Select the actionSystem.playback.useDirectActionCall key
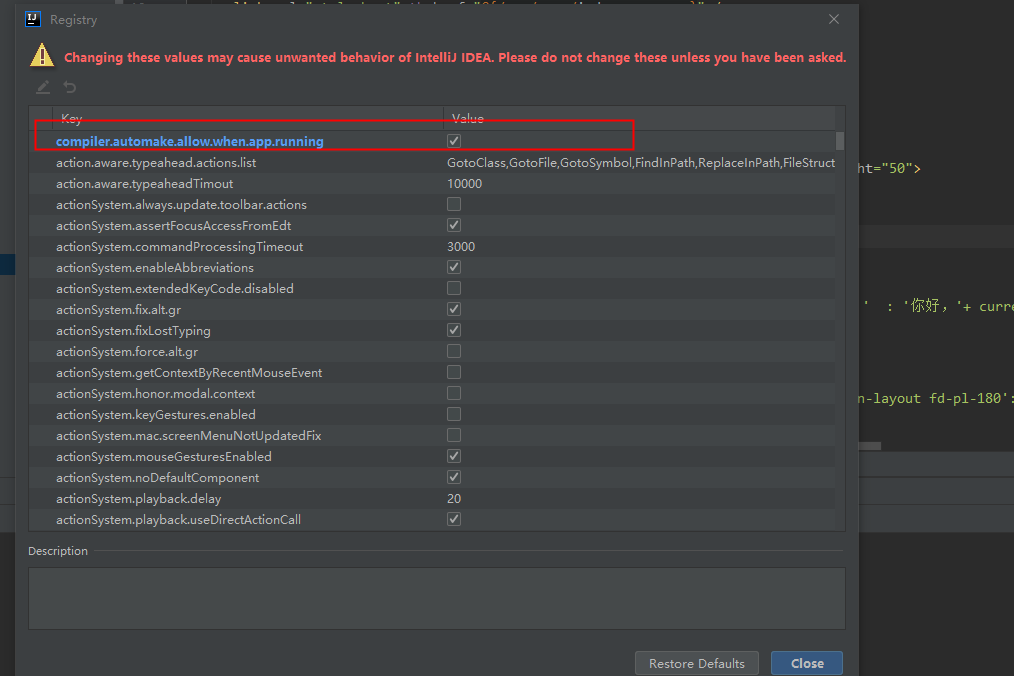The width and height of the screenshot is (1014, 676). pos(178,520)
